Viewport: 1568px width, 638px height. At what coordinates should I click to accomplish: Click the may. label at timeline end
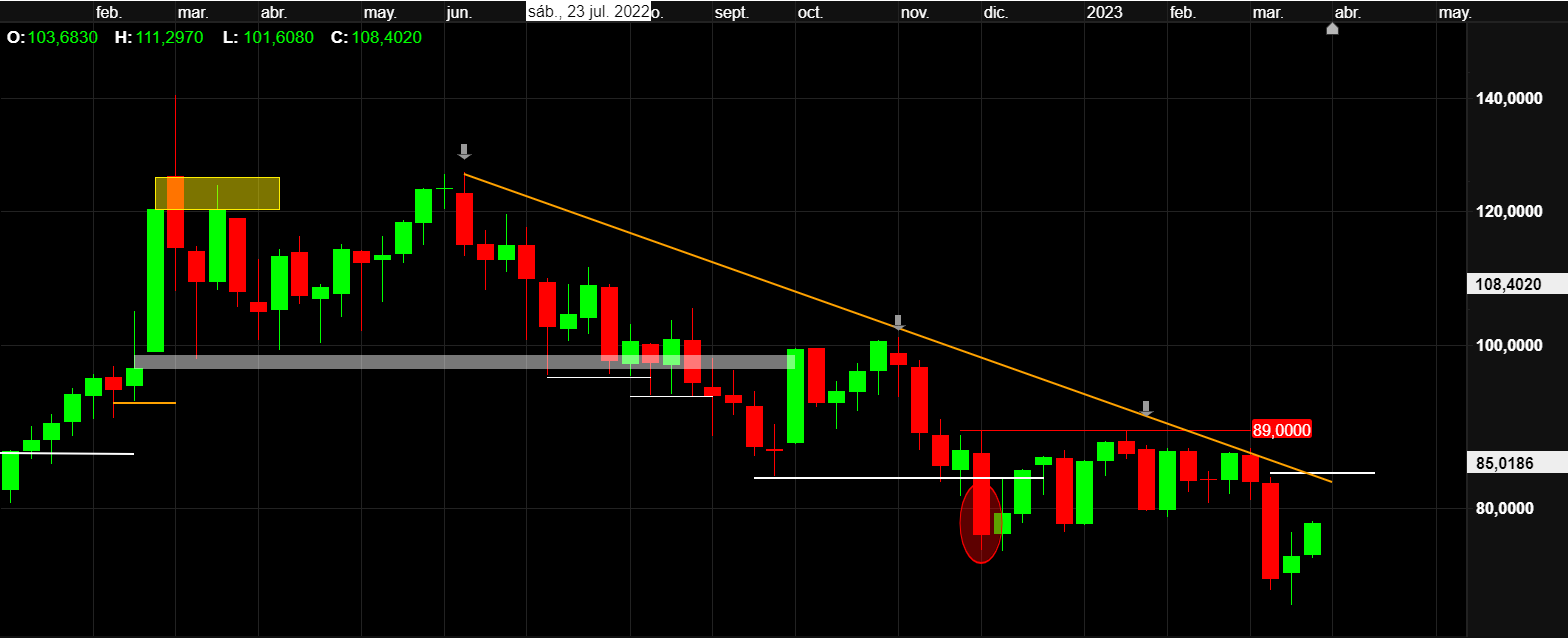coord(1454,13)
